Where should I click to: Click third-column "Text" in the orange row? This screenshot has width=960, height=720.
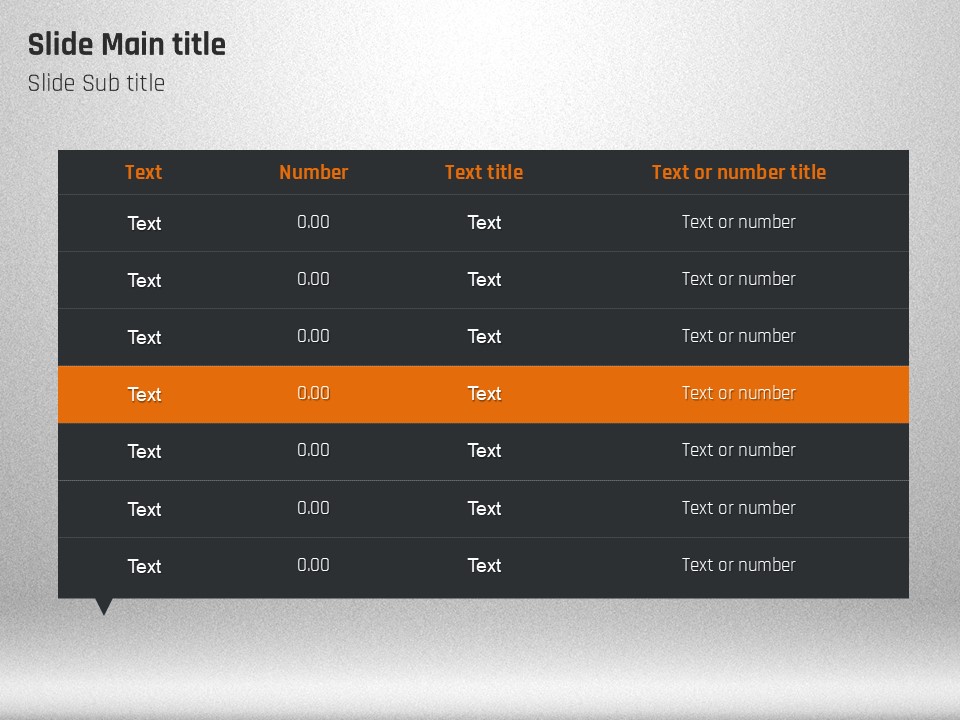[484, 394]
